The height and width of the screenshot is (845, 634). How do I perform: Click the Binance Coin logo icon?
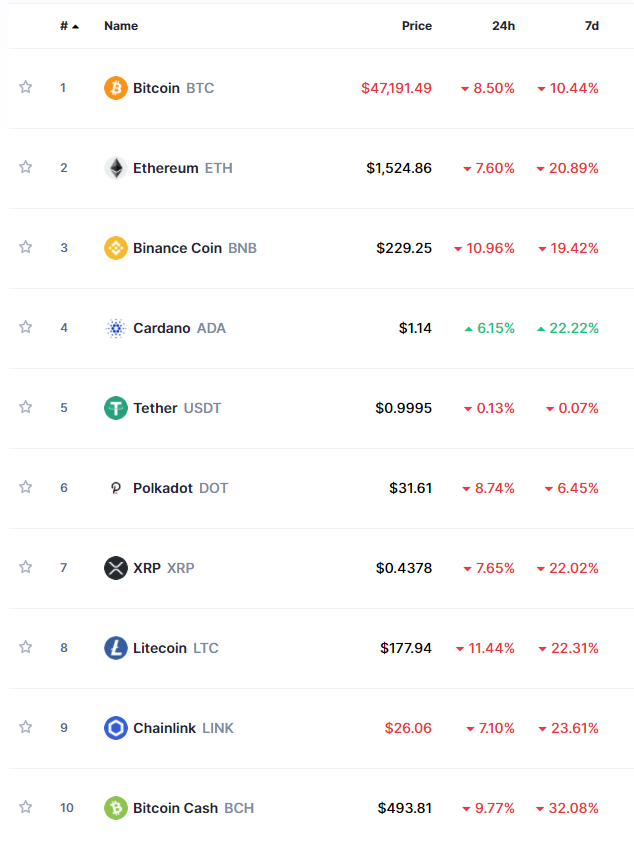[x=116, y=248]
